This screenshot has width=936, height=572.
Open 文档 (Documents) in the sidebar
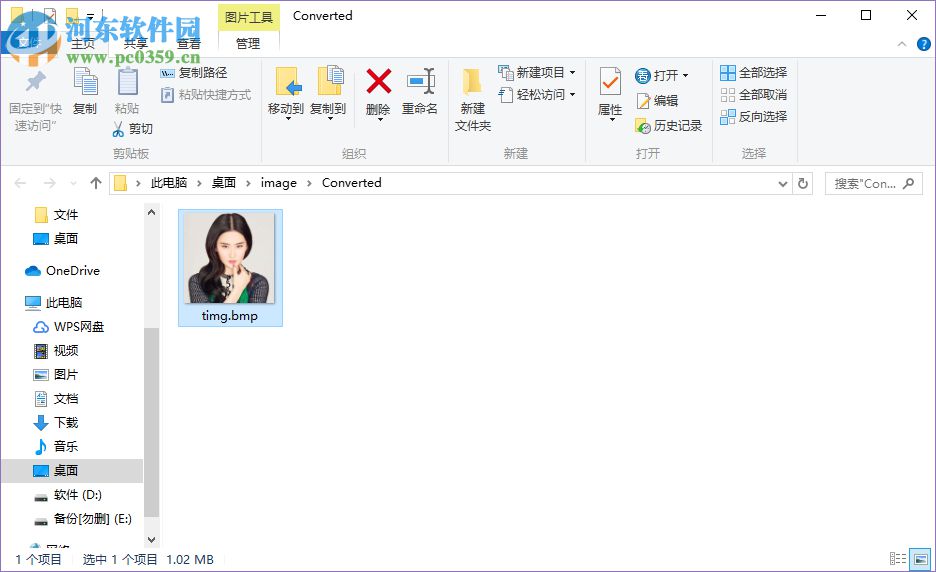point(66,398)
